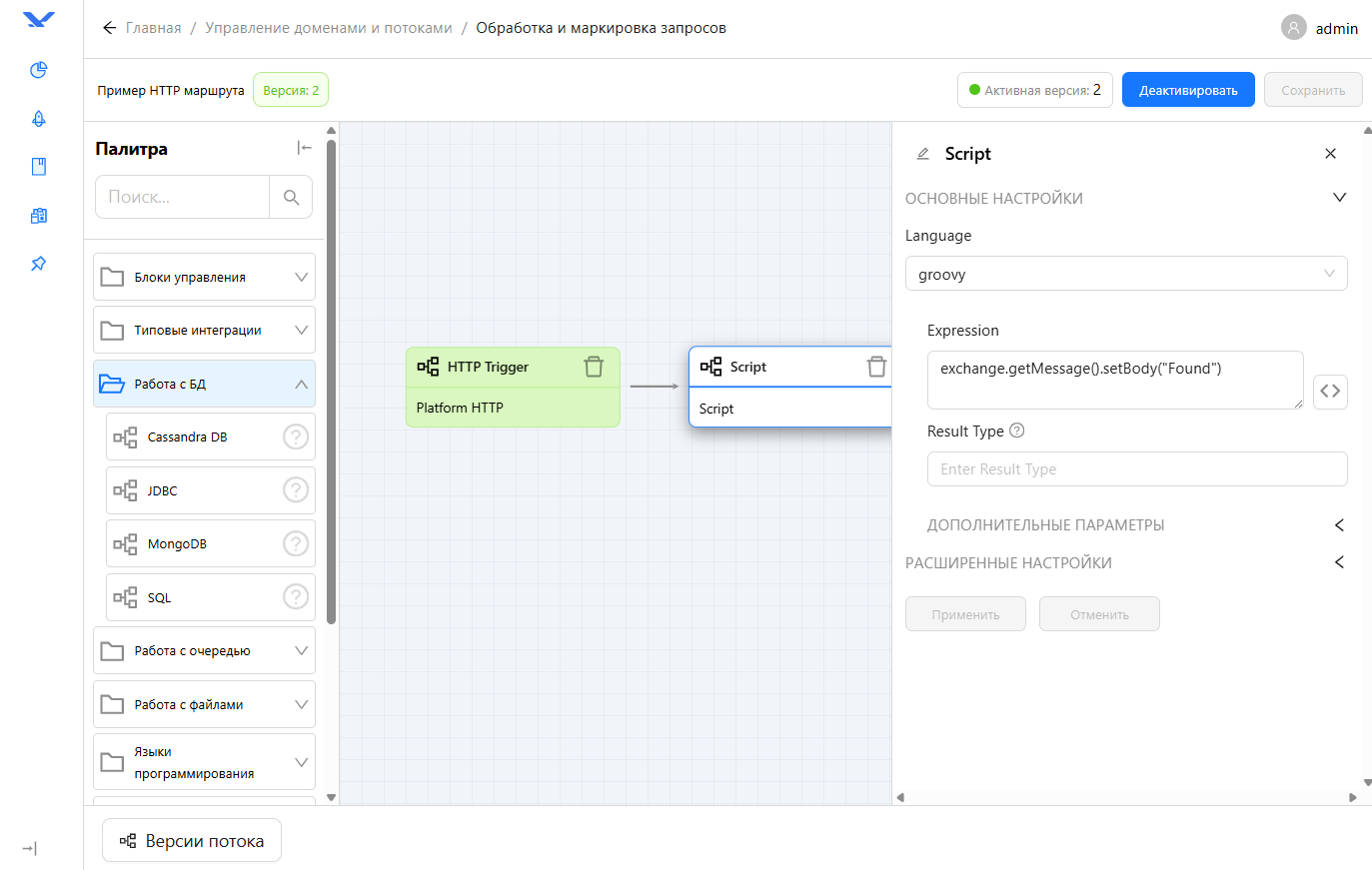Click the trash icon on Script node
This screenshot has width=1372, height=870.
876,367
